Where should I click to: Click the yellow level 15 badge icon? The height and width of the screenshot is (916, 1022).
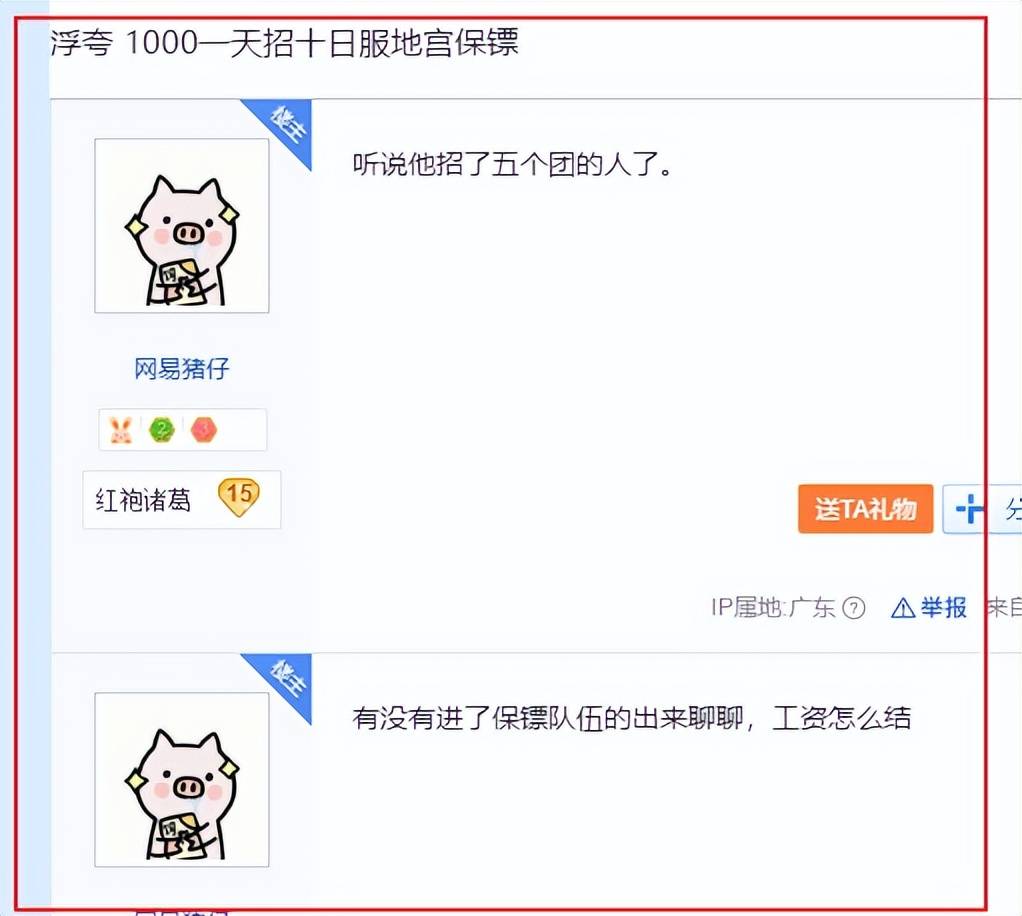click(239, 497)
